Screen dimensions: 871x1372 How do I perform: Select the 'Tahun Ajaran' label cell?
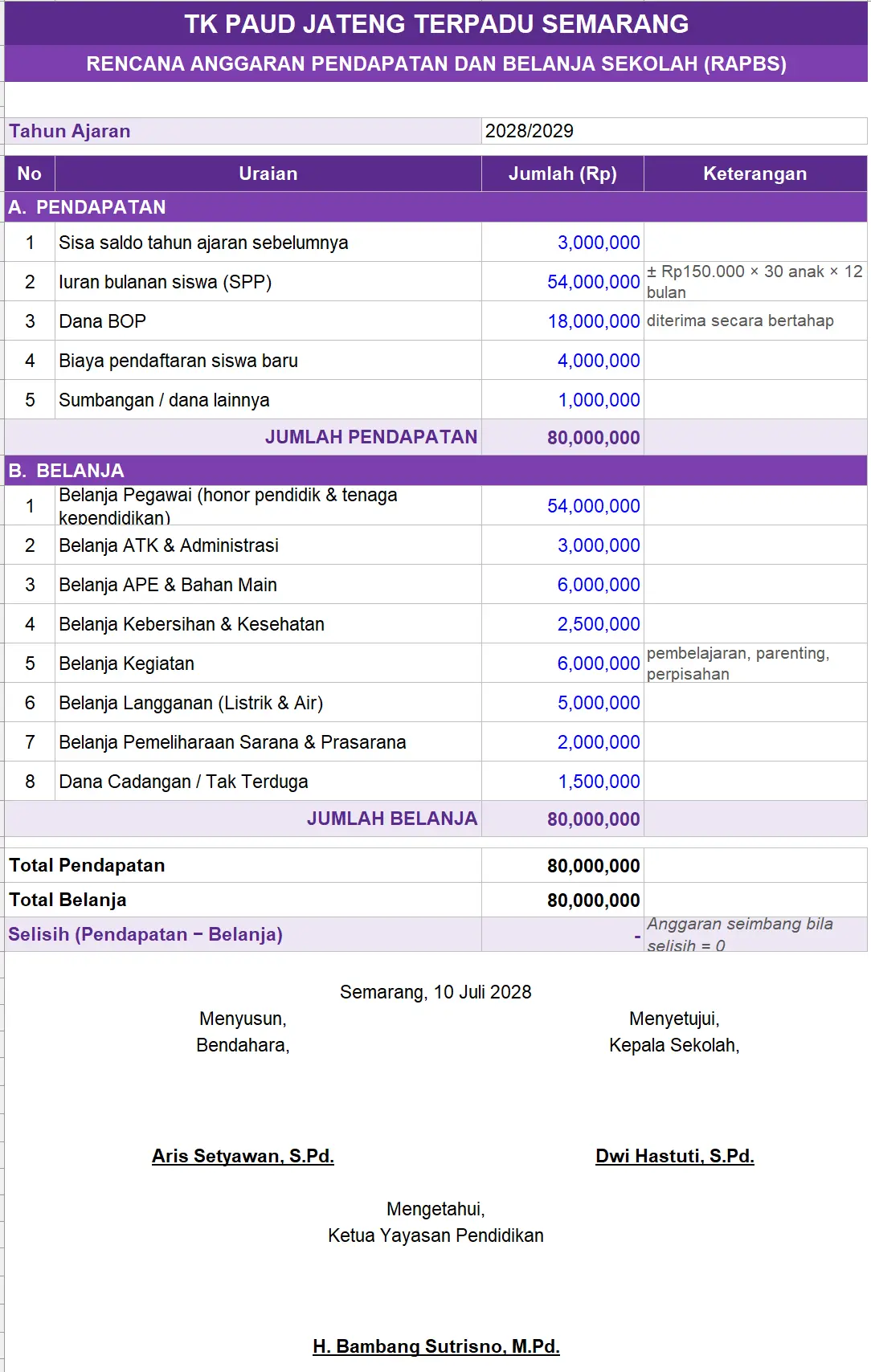point(243,131)
